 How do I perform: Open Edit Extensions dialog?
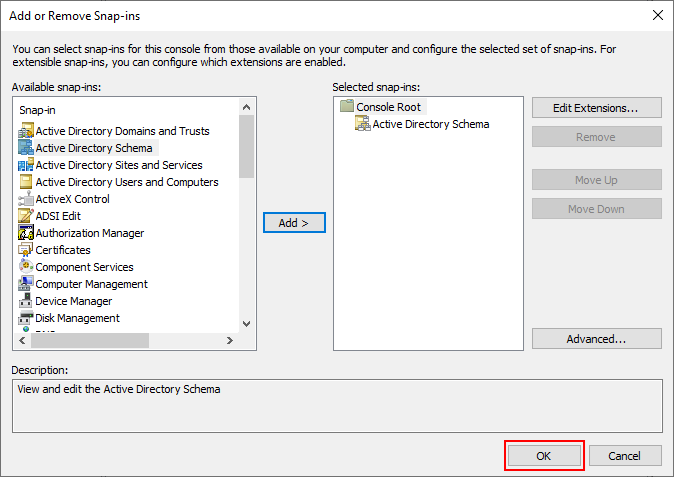[597, 107]
